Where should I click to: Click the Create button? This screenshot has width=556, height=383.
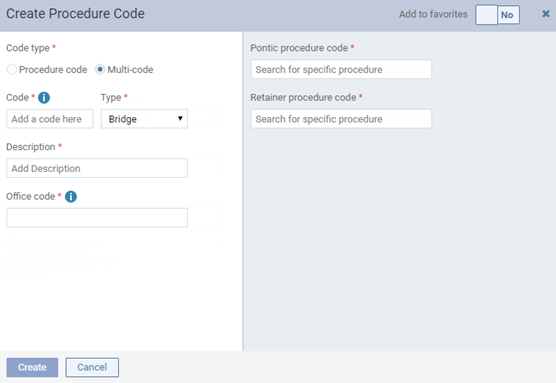[32, 367]
